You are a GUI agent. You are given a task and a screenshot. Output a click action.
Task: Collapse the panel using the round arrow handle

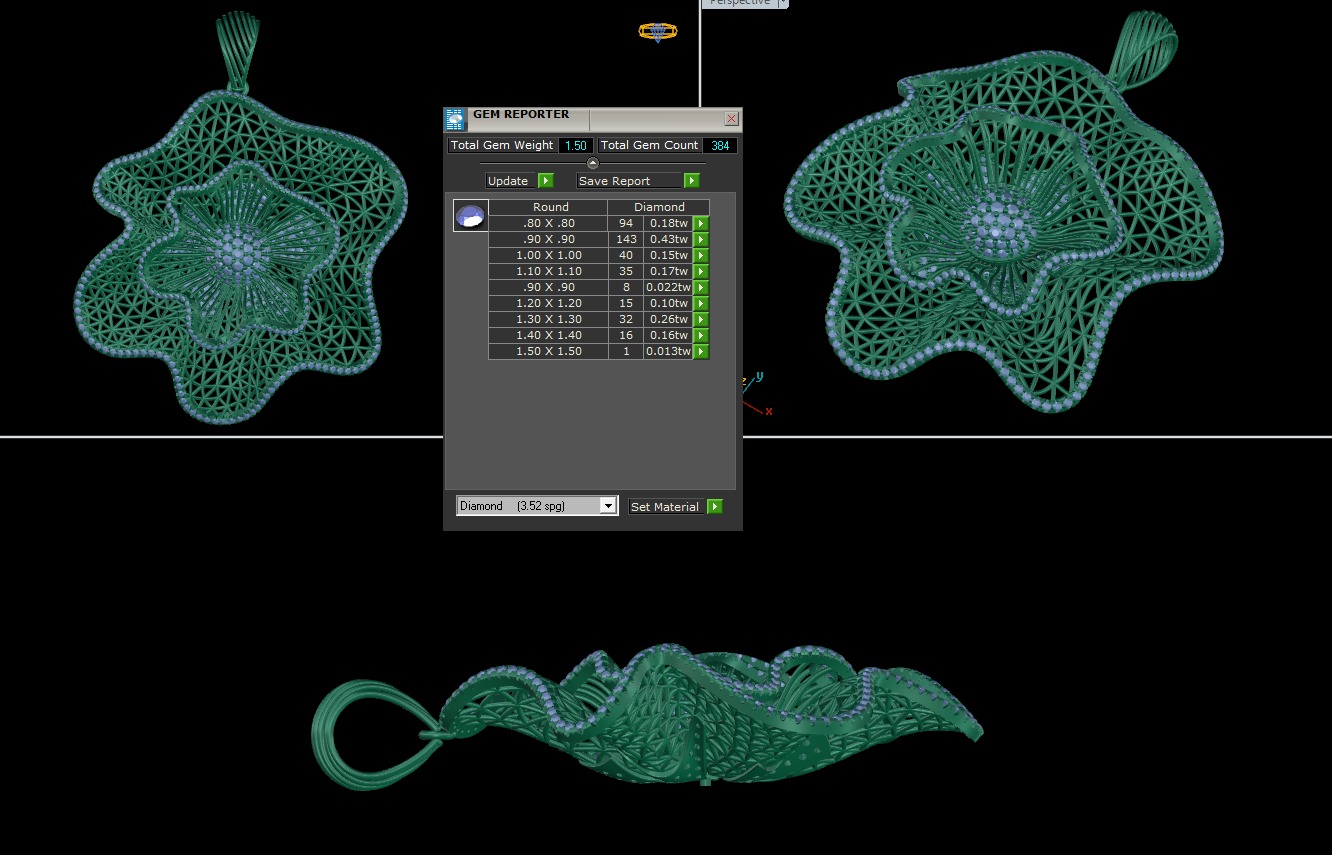[592, 163]
